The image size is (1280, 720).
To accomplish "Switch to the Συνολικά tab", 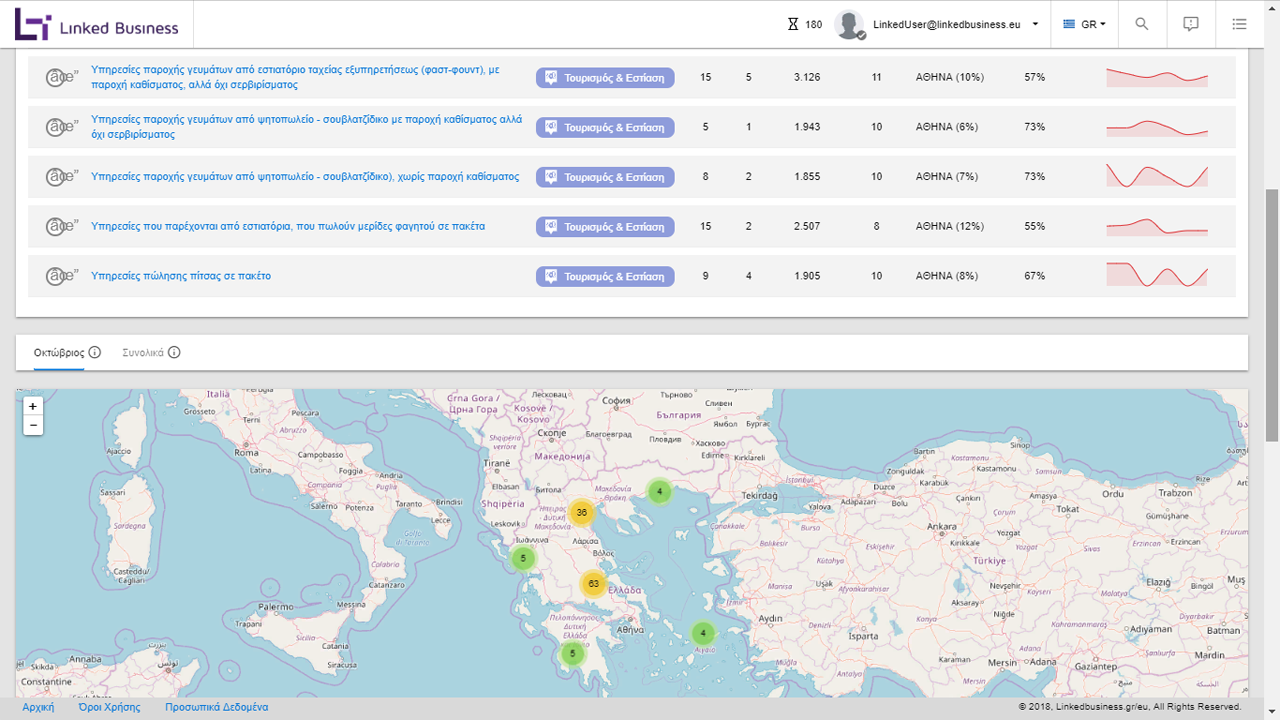I will 143,353.
